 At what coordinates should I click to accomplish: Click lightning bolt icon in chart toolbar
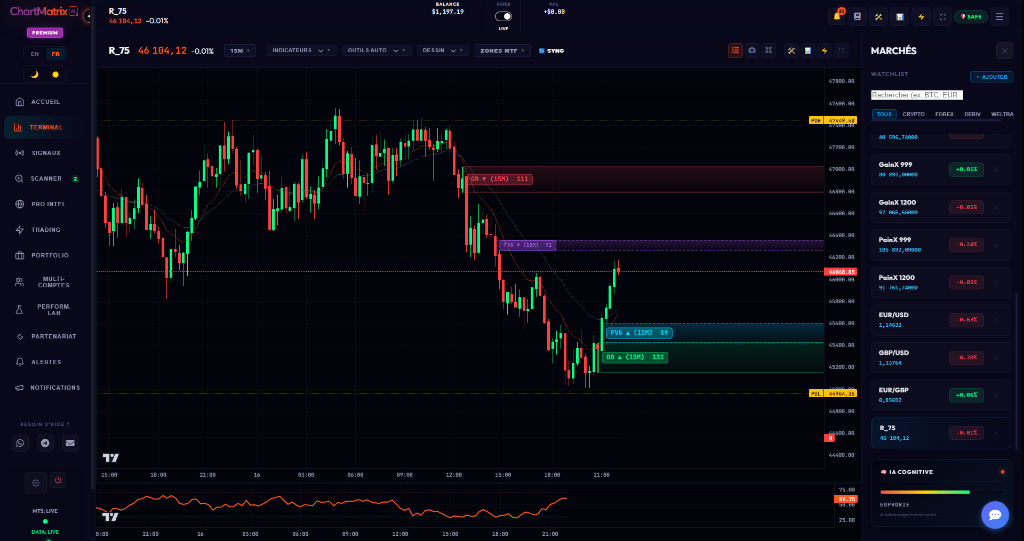pyautogui.click(x=825, y=50)
